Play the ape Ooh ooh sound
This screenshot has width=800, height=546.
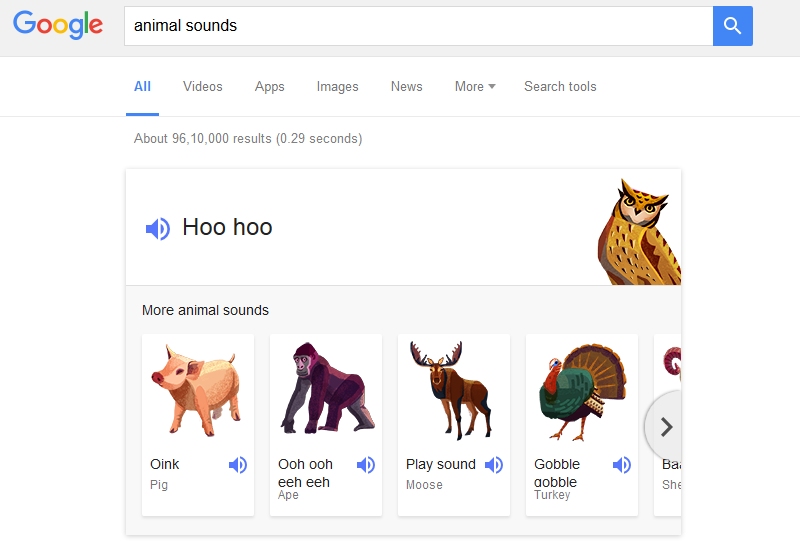pyautogui.click(x=366, y=465)
